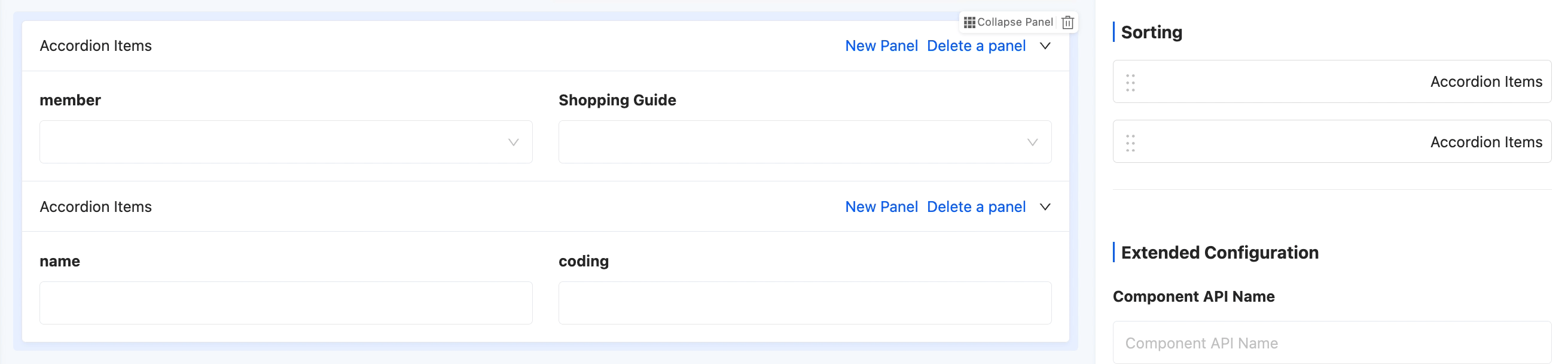Click New Panel in the first accordion

(881, 46)
